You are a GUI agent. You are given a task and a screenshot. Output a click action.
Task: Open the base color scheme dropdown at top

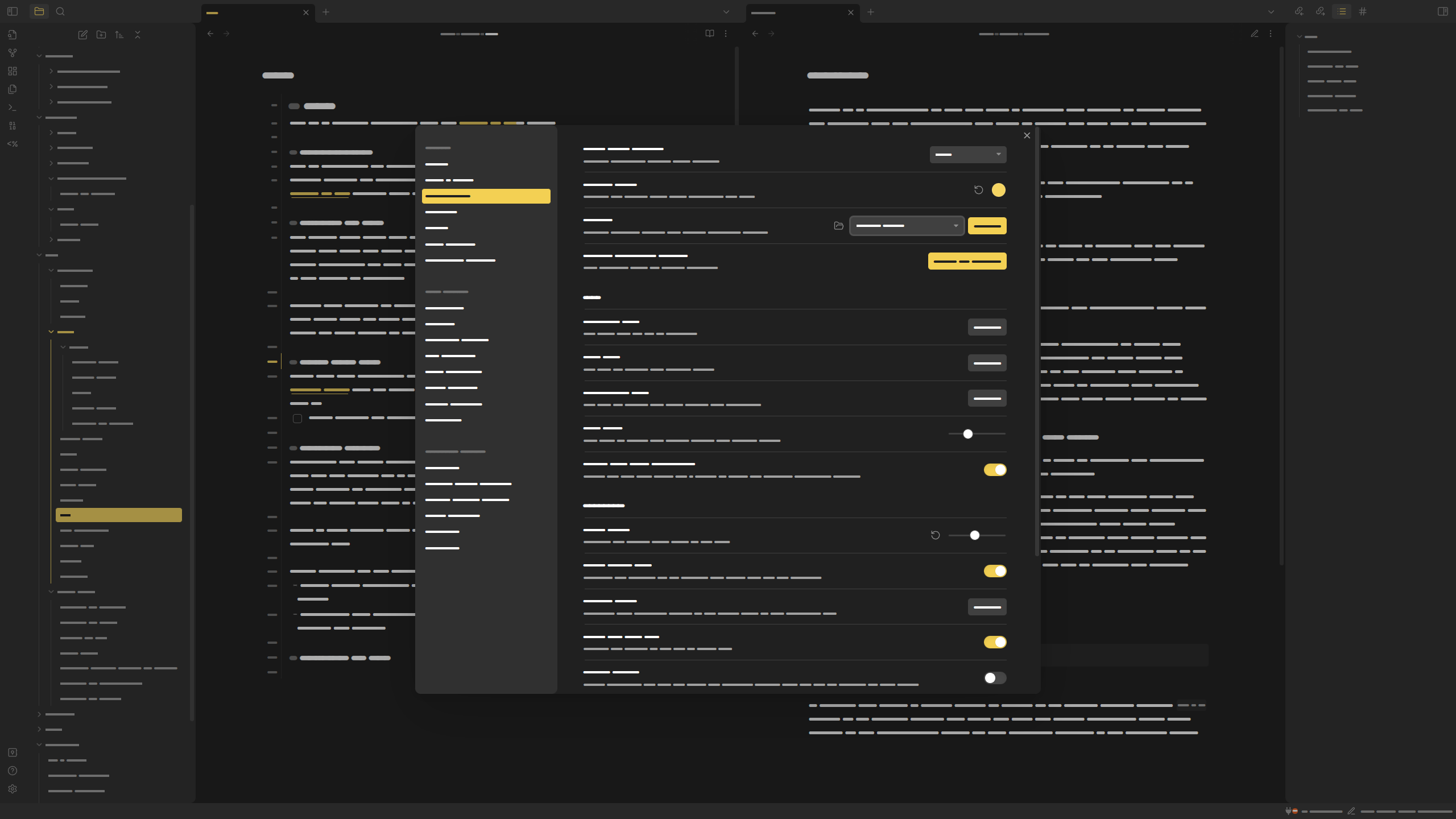[967, 155]
